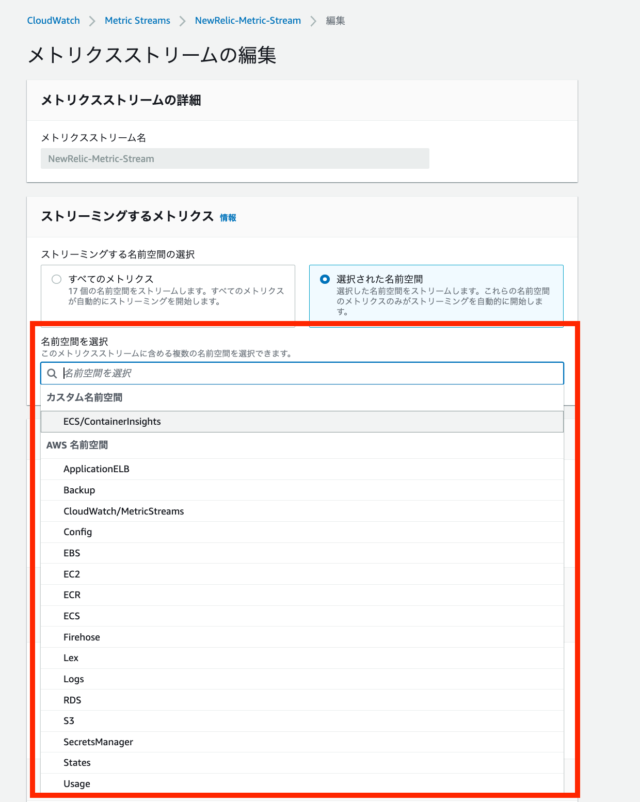
Task: Pick ECR namespace option
Action: point(302,595)
